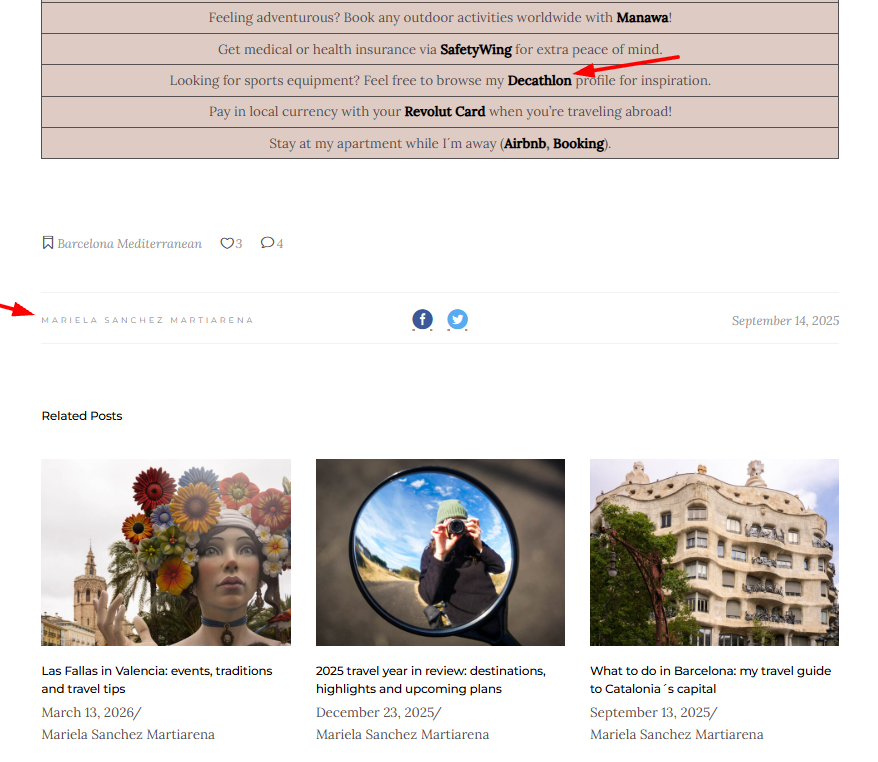Click author under 2025 travel year post
Image resolution: width=878 pixels, height=762 pixels.
(x=402, y=735)
